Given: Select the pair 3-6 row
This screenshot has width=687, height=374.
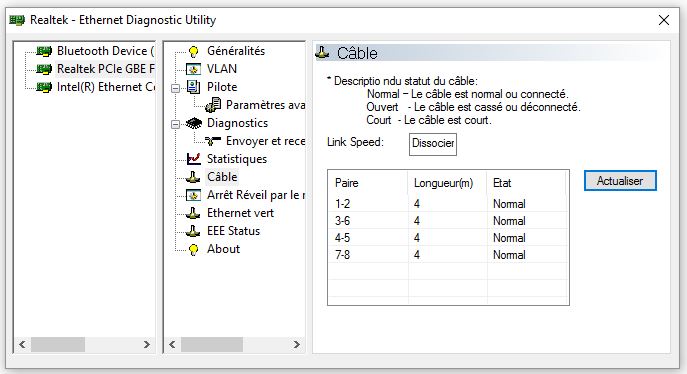Looking at the screenshot, I should [448, 221].
